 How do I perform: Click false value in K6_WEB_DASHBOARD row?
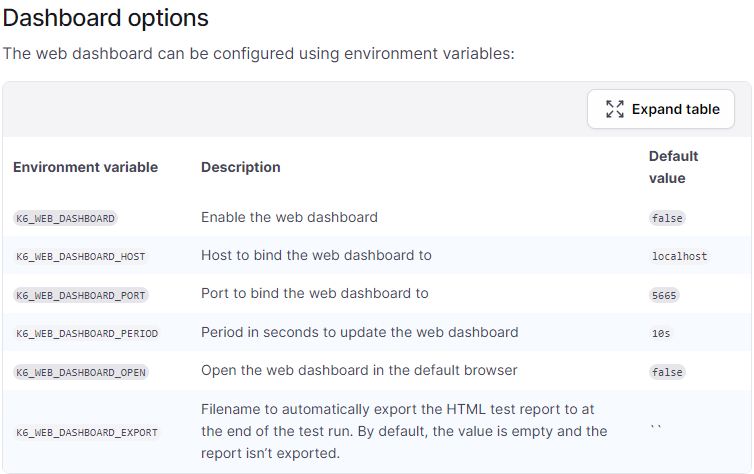667,218
